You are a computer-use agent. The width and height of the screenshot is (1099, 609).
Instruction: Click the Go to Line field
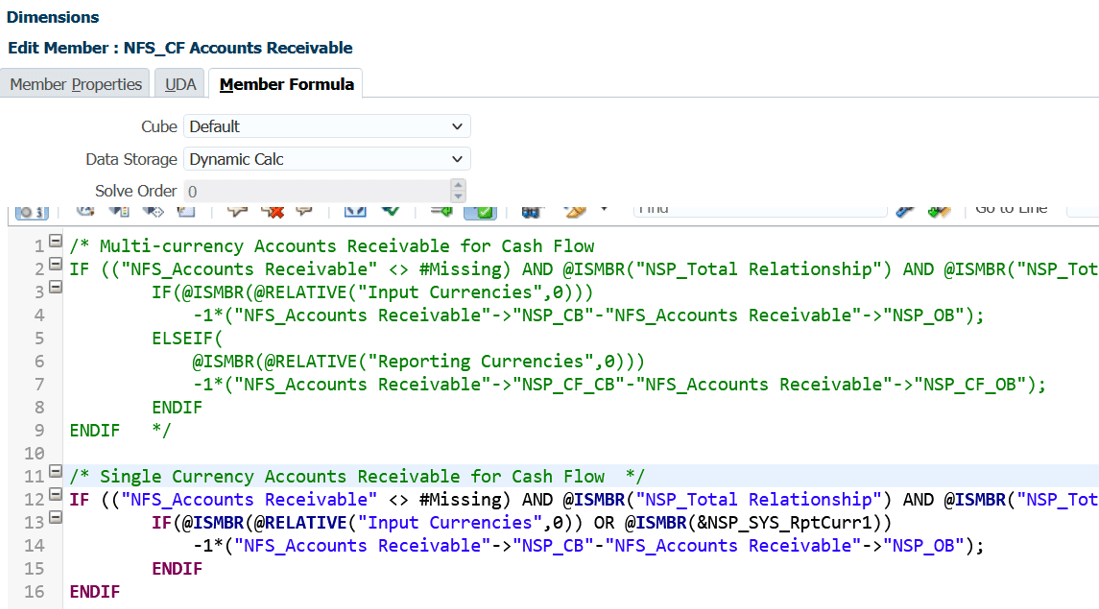pyautogui.click(x=1082, y=210)
